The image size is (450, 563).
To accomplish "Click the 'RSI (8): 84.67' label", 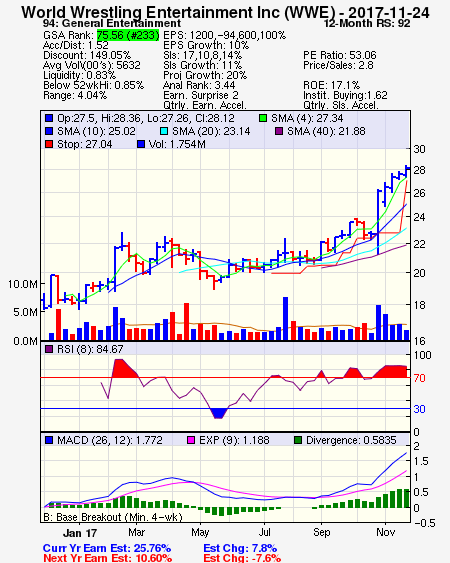I will click(90, 349).
